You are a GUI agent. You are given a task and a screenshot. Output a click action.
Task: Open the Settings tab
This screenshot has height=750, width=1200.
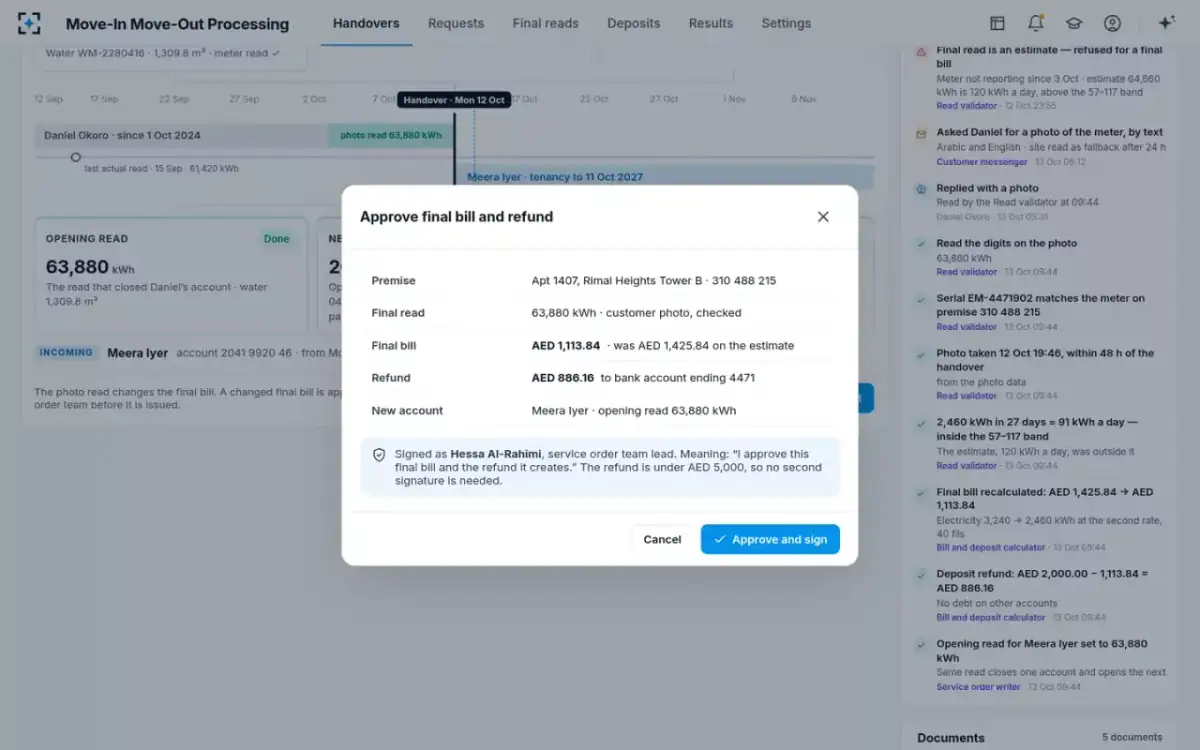pyautogui.click(x=786, y=23)
